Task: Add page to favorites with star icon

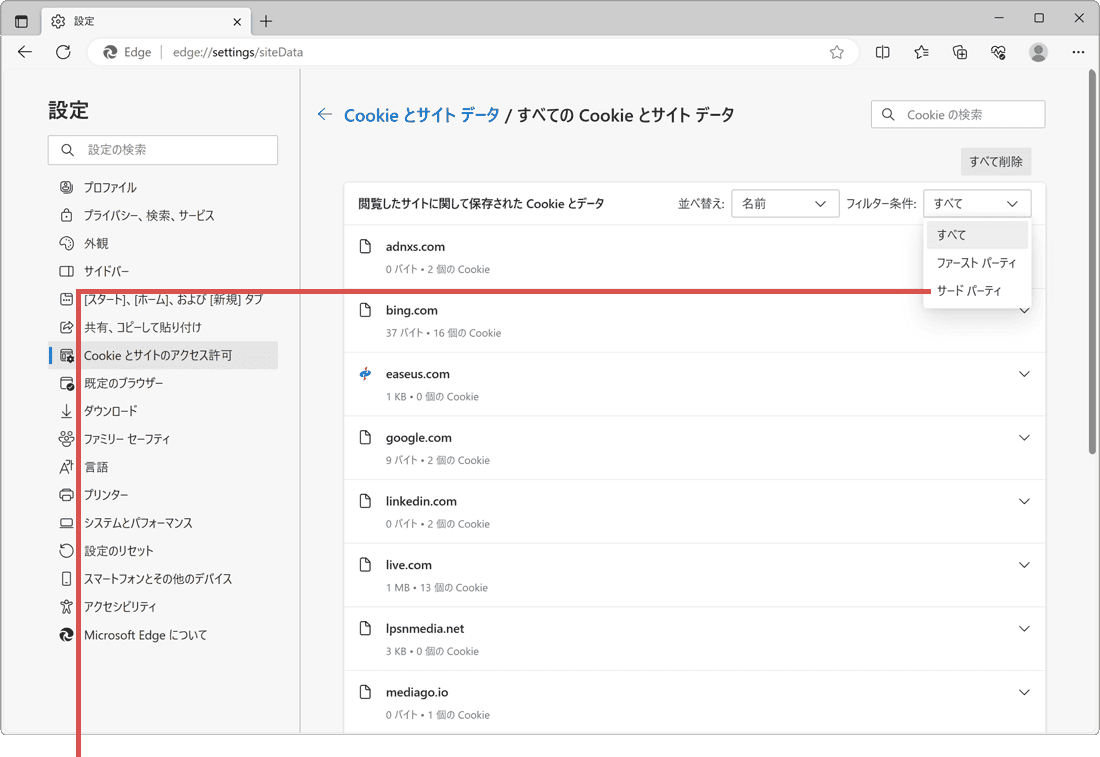Action: pyautogui.click(x=837, y=52)
